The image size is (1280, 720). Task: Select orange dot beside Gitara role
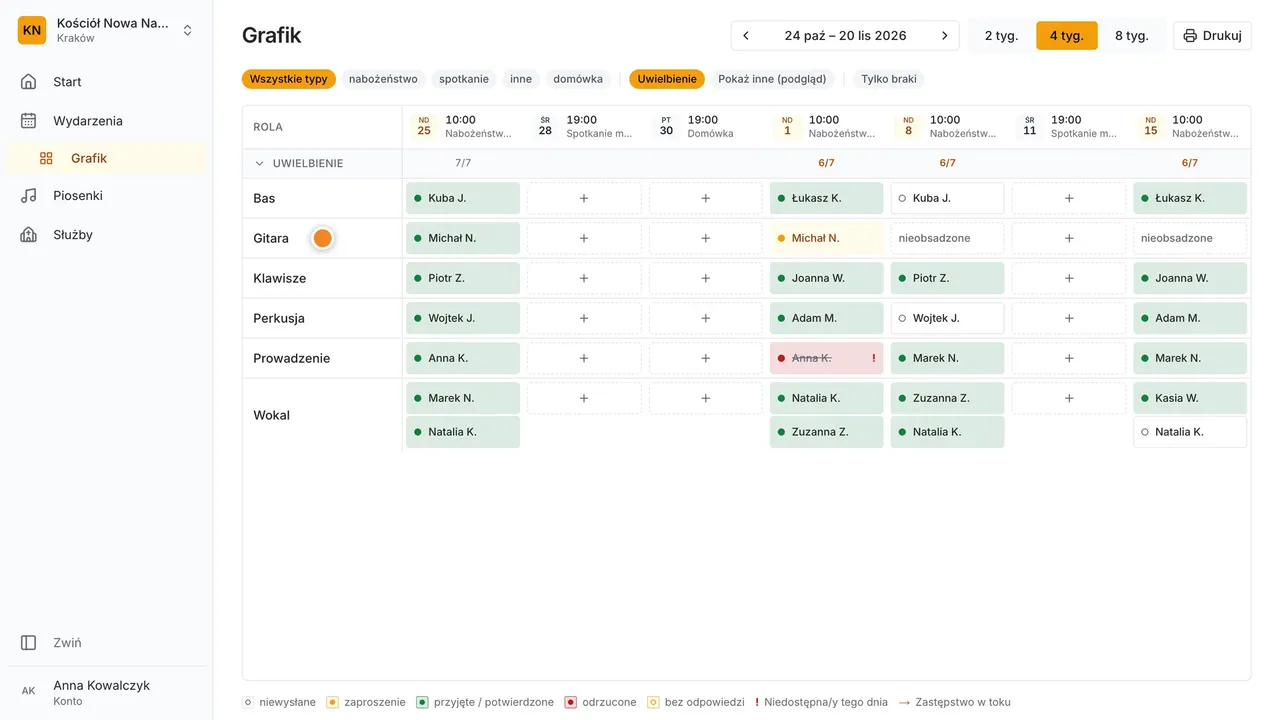tap(322, 238)
